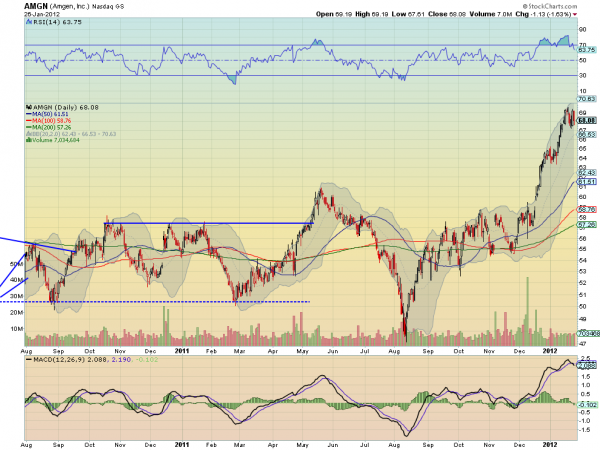Click the 10M label on volume scale
Image resolution: width=600 pixels, height=450 pixels.
click(16, 329)
